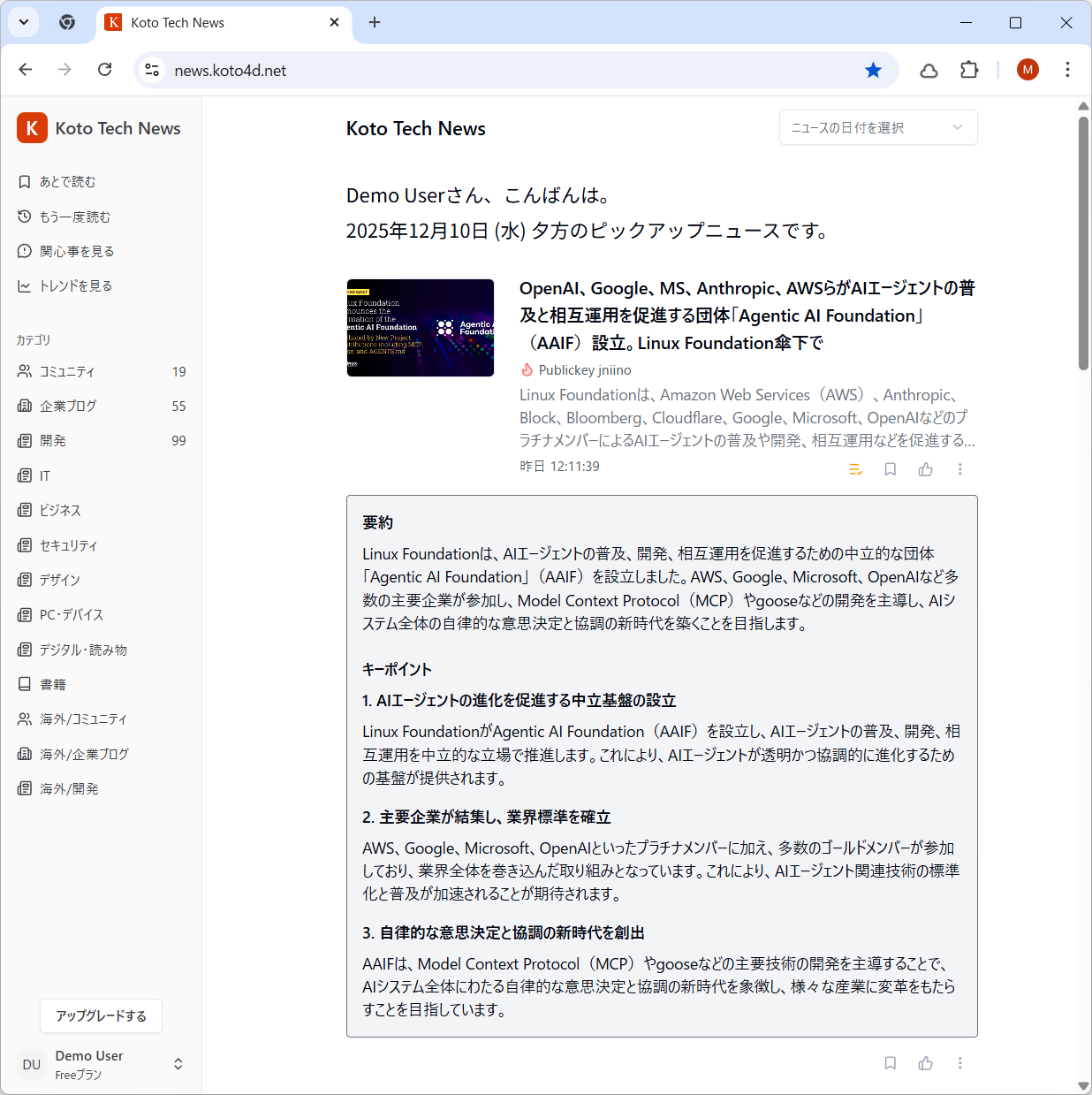Viewport: 1092px width, 1095px height.
Task: Click the 海外/企業ブログ building icon
Action: pos(25,754)
